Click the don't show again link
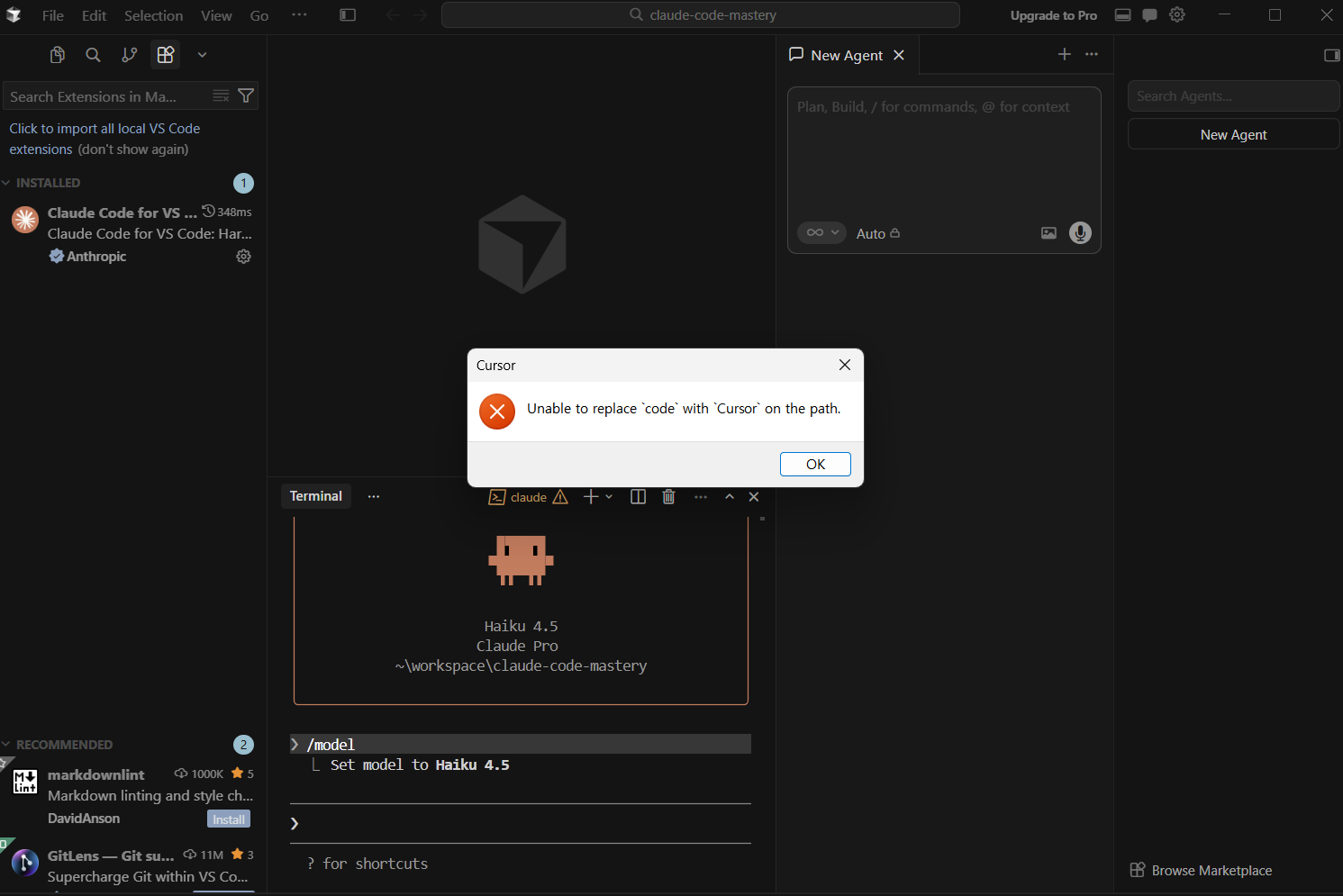 [x=132, y=149]
